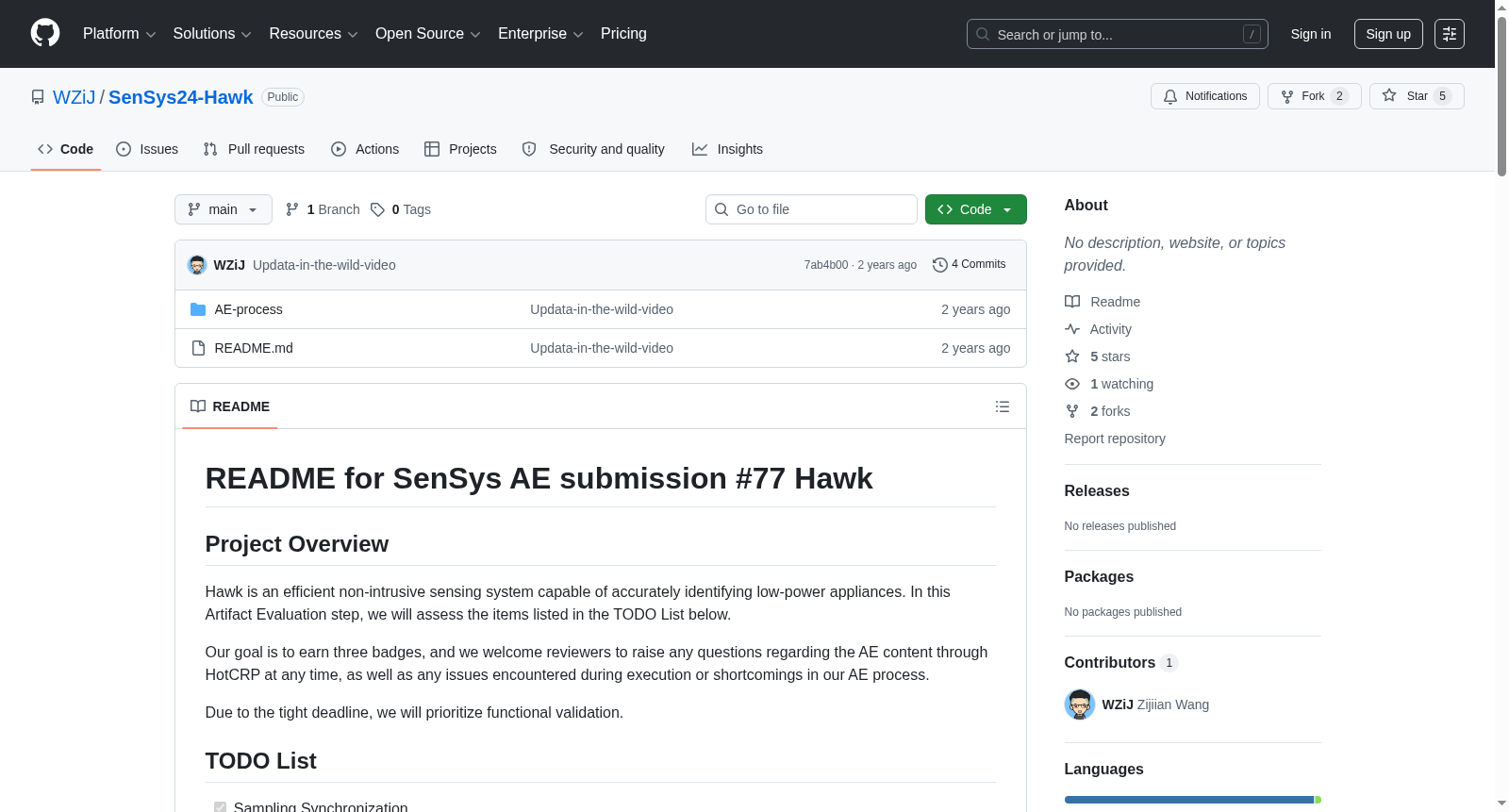1509x812 pixels.
Task: View the 1 Branch link
Action: (323, 209)
